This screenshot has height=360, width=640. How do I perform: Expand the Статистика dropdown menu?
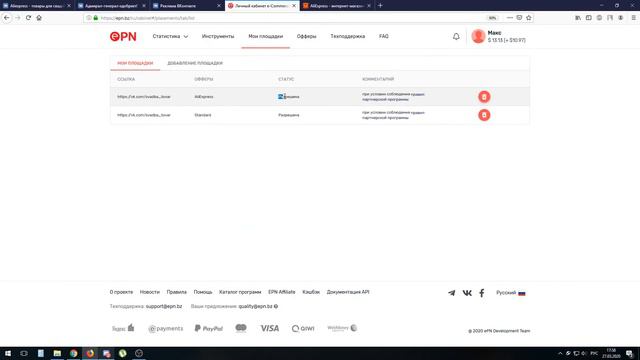(x=170, y=36)
